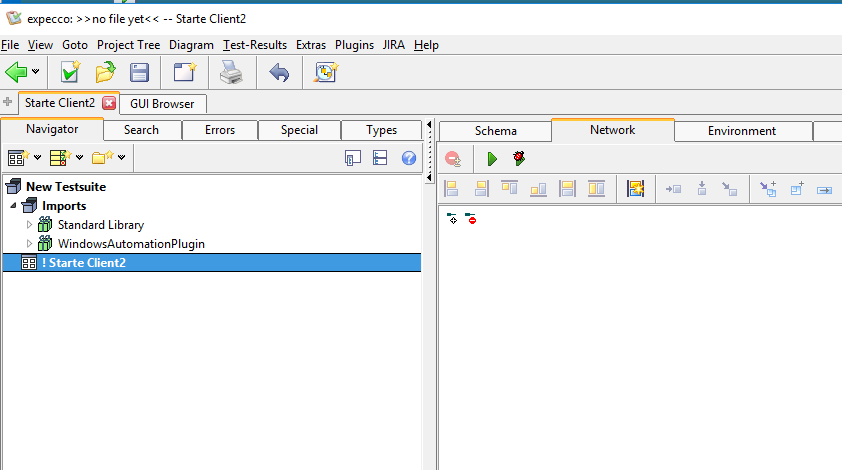Select the New Testsuite tree item
The height and width of the screenshot is (470, 842).
[x=65, y=187]
